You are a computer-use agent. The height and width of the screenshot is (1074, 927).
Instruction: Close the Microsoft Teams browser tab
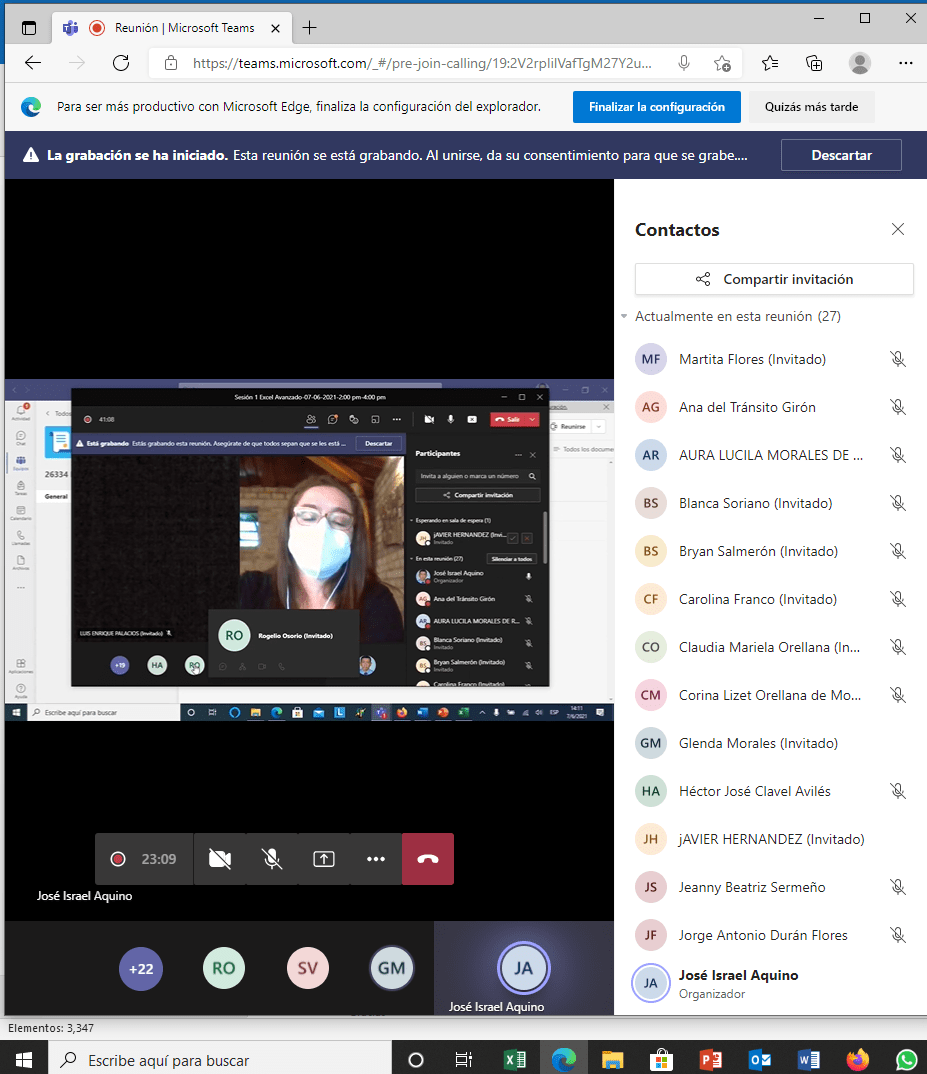coord(275,28)
